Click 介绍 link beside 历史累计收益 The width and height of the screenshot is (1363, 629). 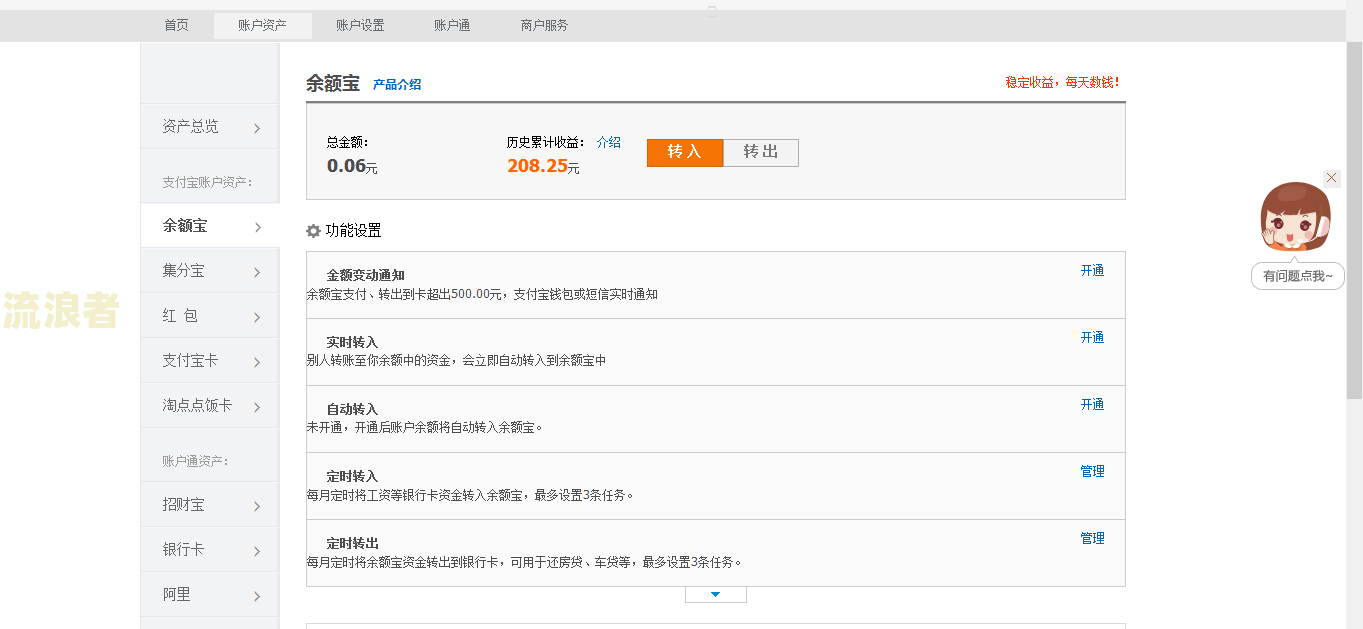coord(609,142)
